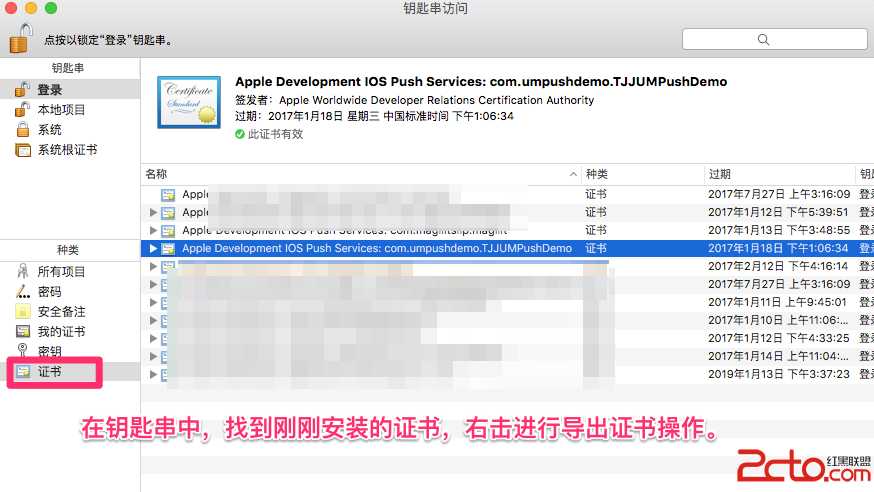The height and width of the screenshot is (492, 874).
Task: Click the 密钥 key icon
Action: [22, 350]
